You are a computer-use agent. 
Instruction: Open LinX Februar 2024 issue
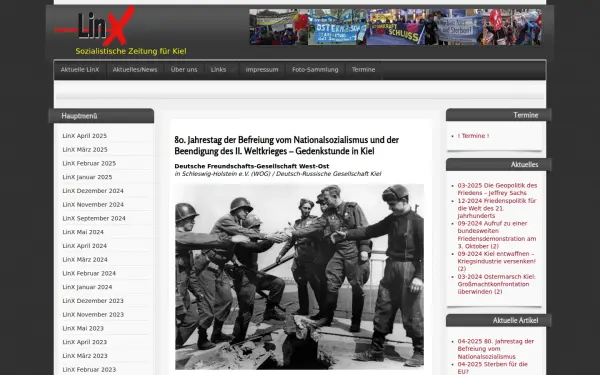coord(89,274)
